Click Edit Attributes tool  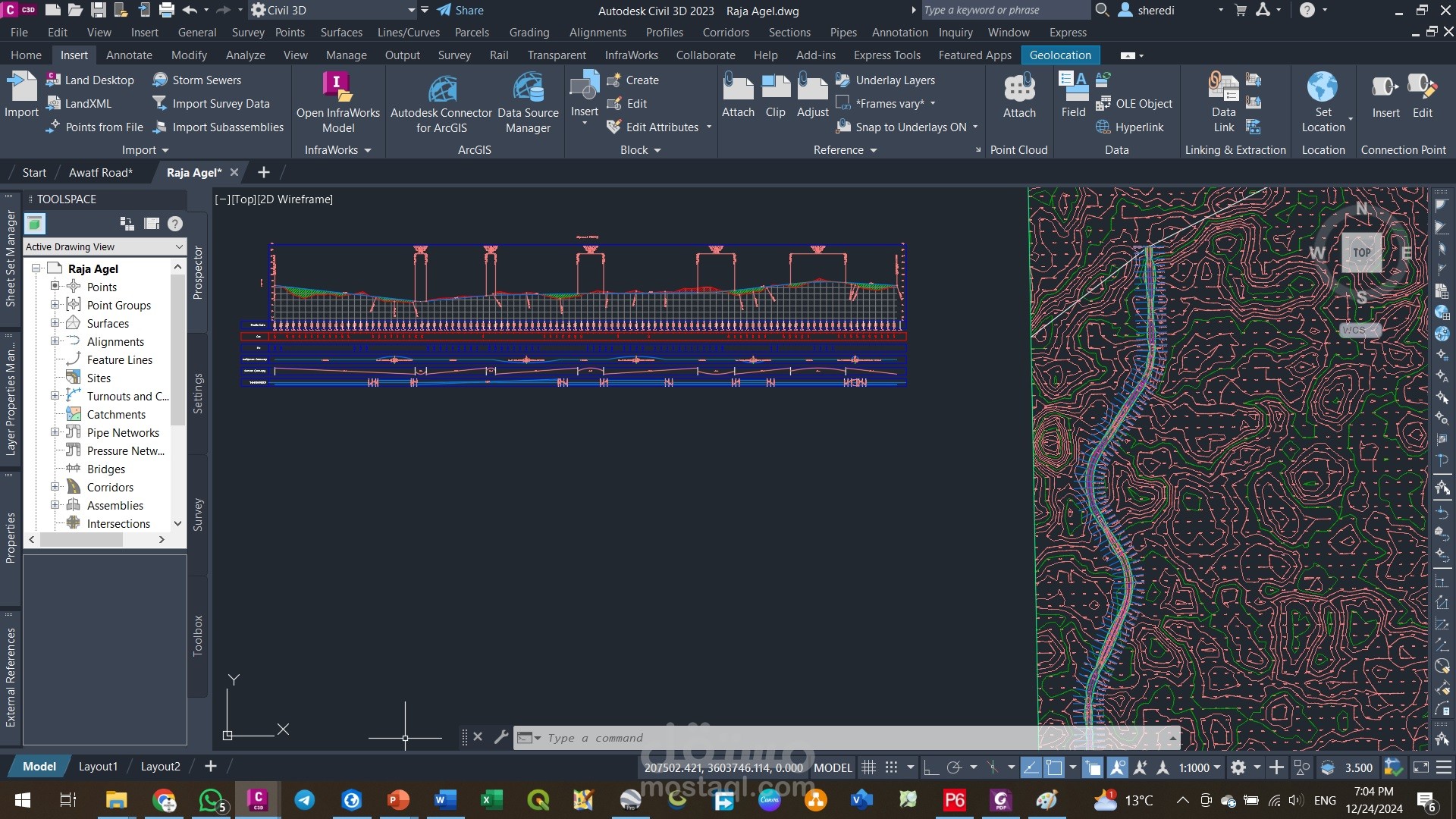(x=653, y=127)
